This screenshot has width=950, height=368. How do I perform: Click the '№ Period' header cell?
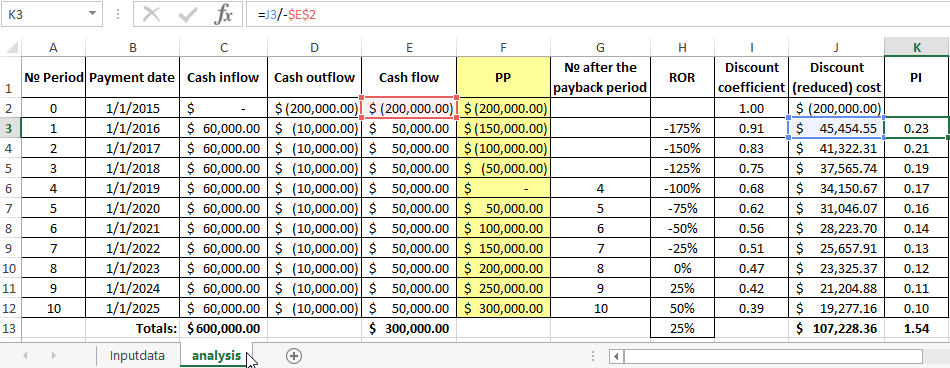click(53, 77)
